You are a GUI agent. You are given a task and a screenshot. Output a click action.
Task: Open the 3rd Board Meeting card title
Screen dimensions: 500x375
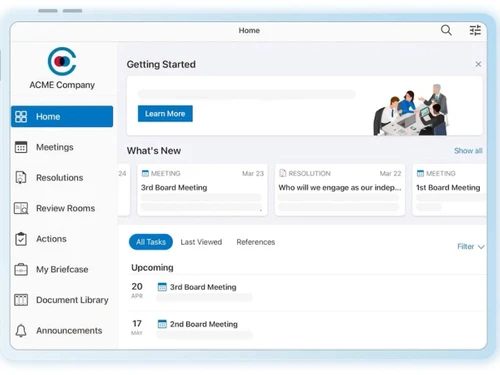pos(174,188)
